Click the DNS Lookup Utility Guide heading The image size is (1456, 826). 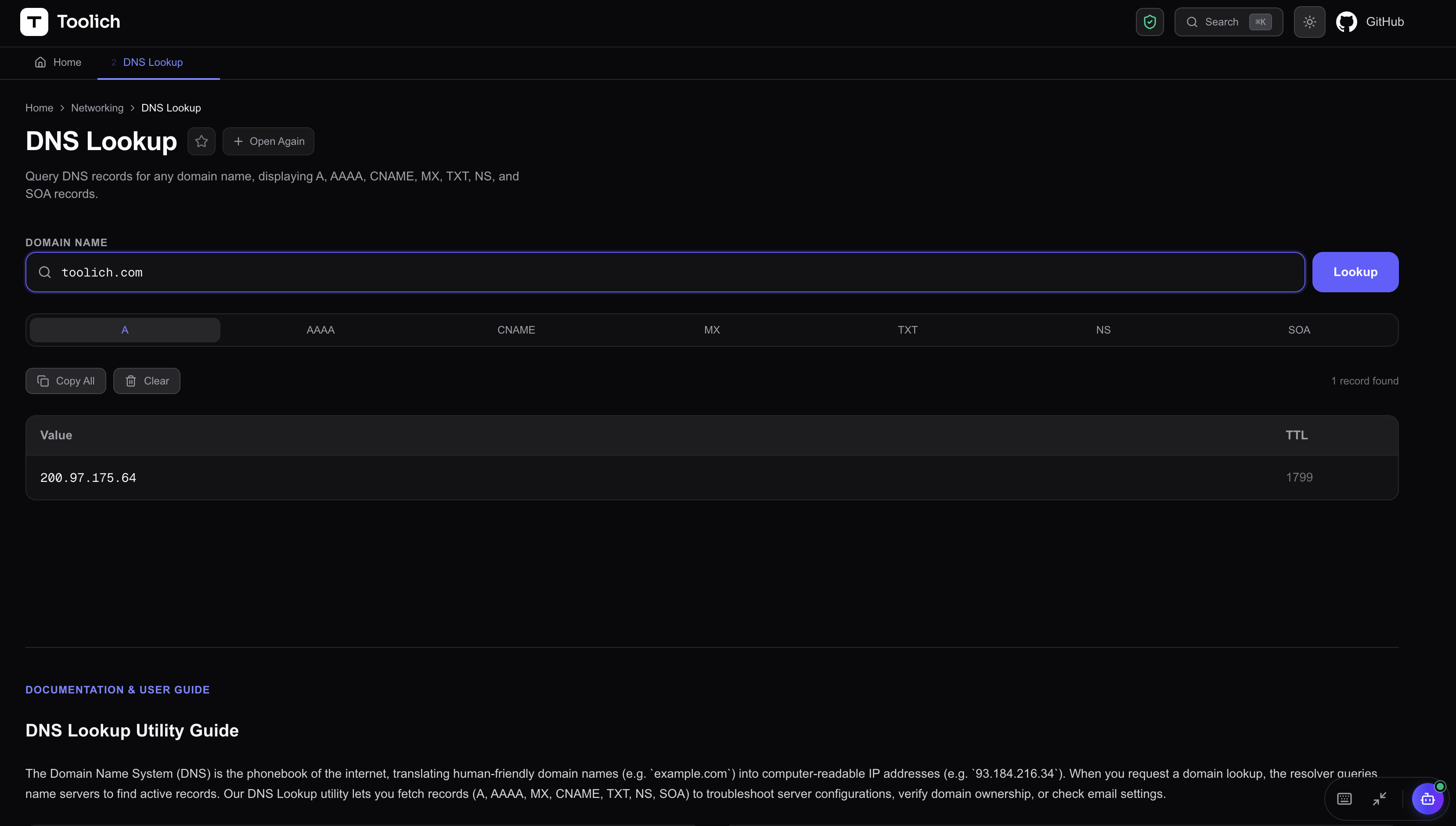click(x=132, y=731)
